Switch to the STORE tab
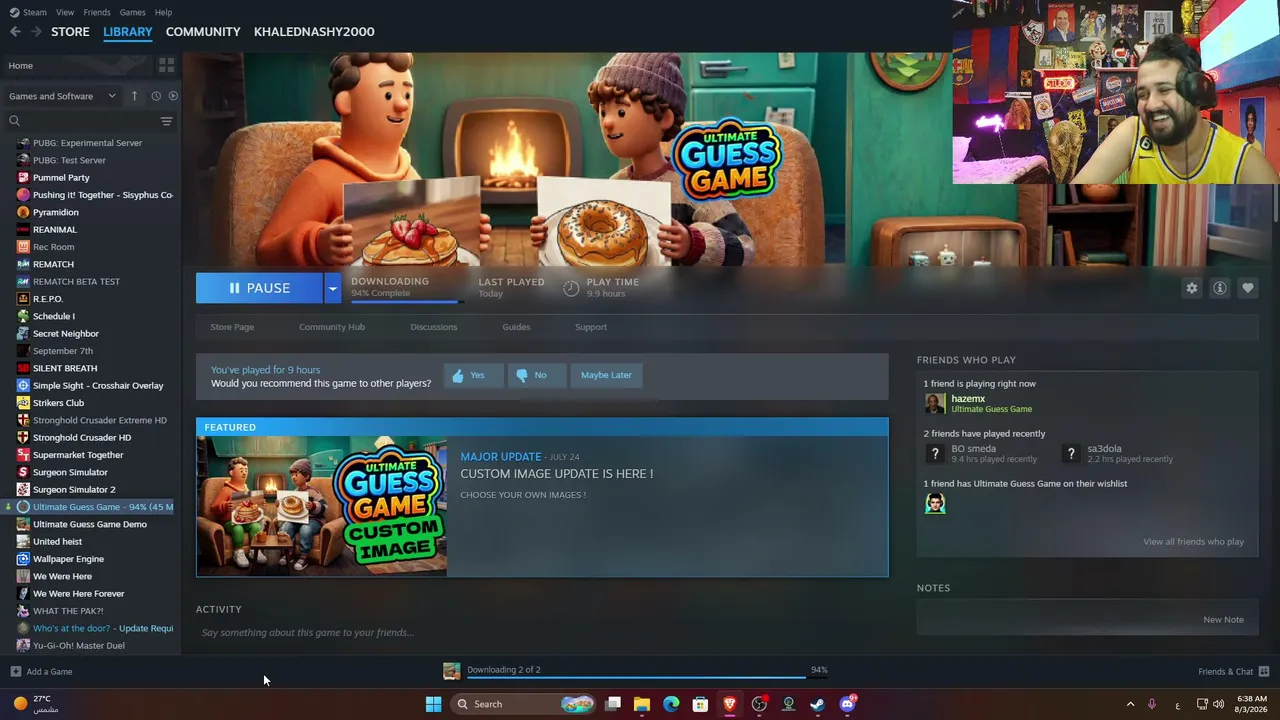This screenshot has width=1280, height=720. point(70,32)
